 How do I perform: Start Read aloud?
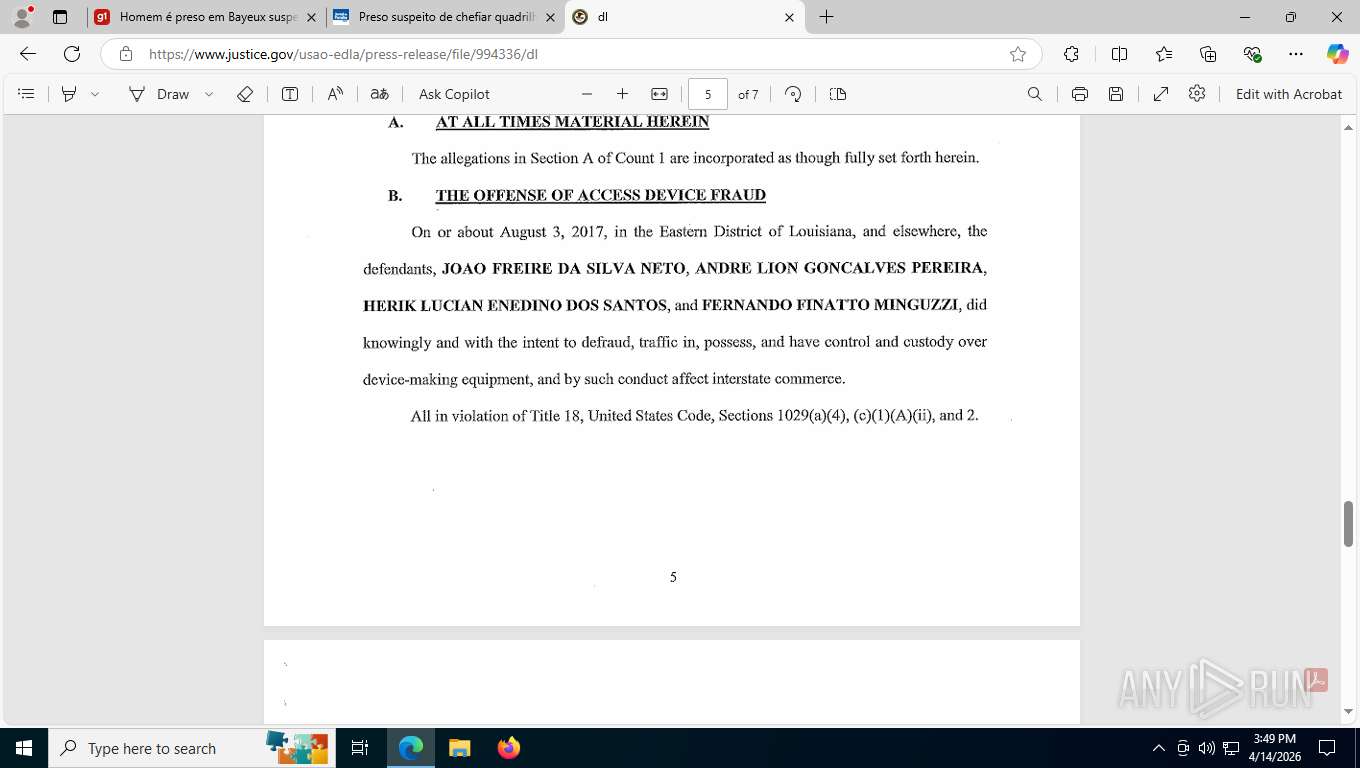click(335, 94)
